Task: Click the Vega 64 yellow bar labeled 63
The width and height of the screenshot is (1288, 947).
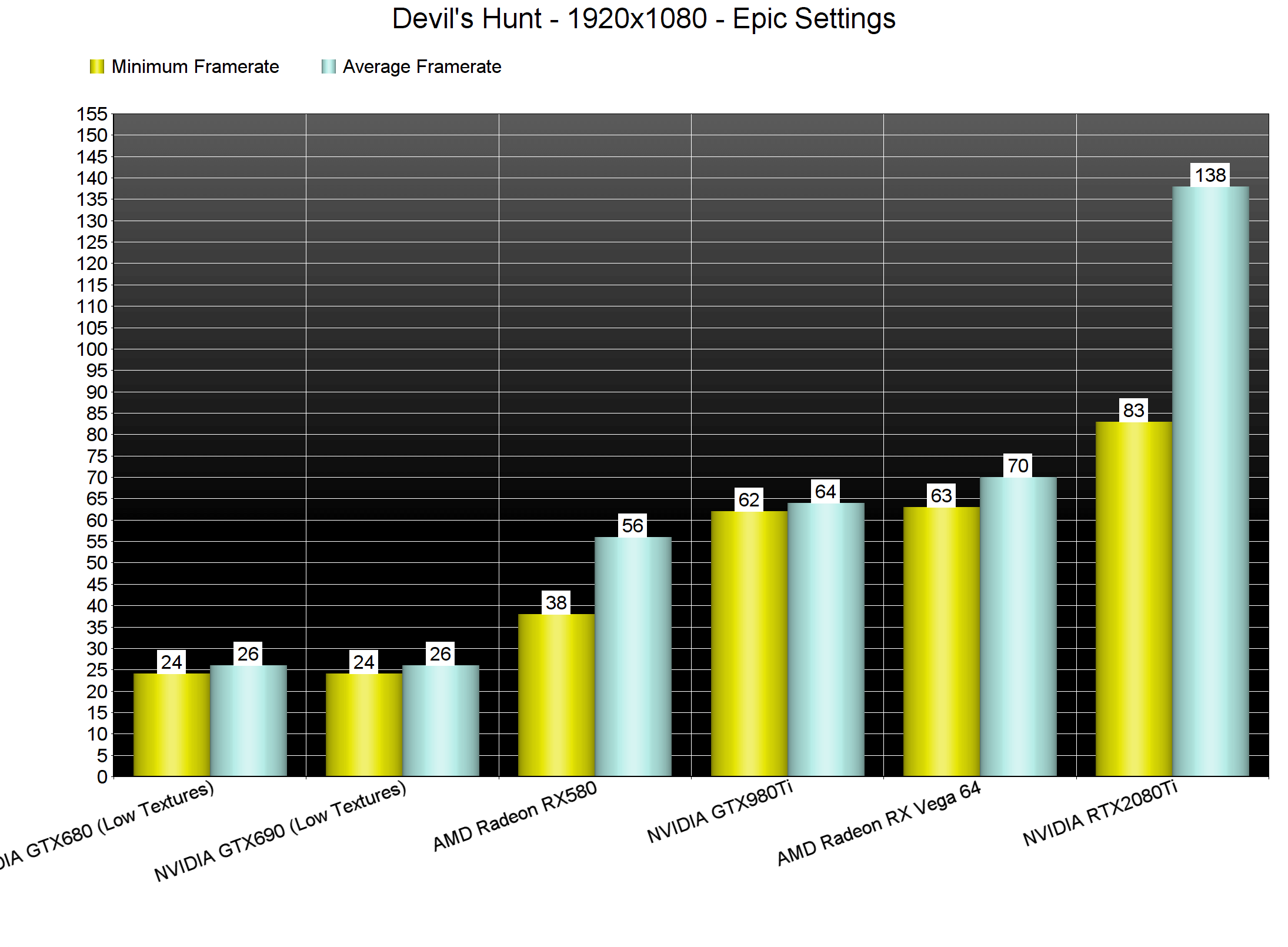Action: [x=941, y=641]
